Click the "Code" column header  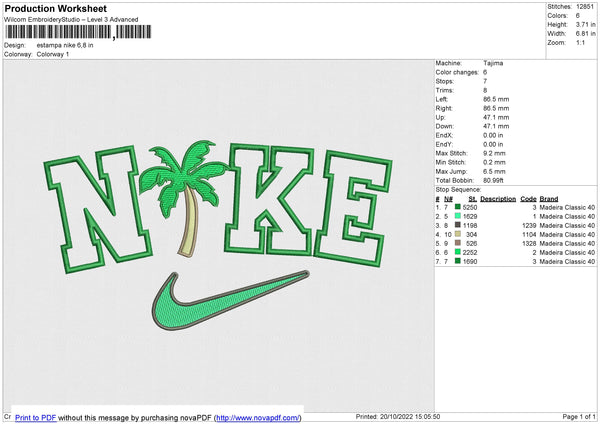528,199
